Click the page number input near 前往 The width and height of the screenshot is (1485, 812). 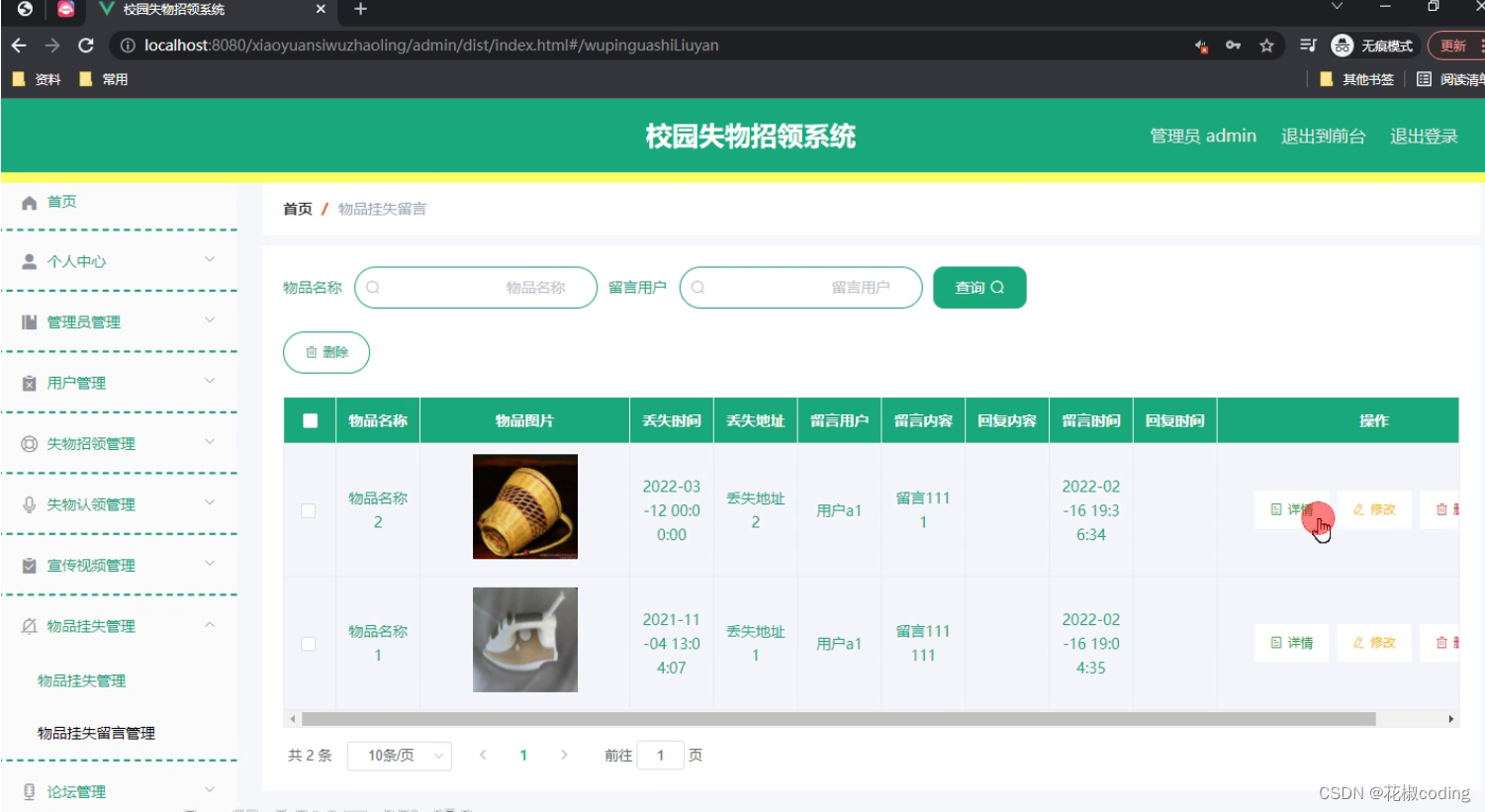663,755
